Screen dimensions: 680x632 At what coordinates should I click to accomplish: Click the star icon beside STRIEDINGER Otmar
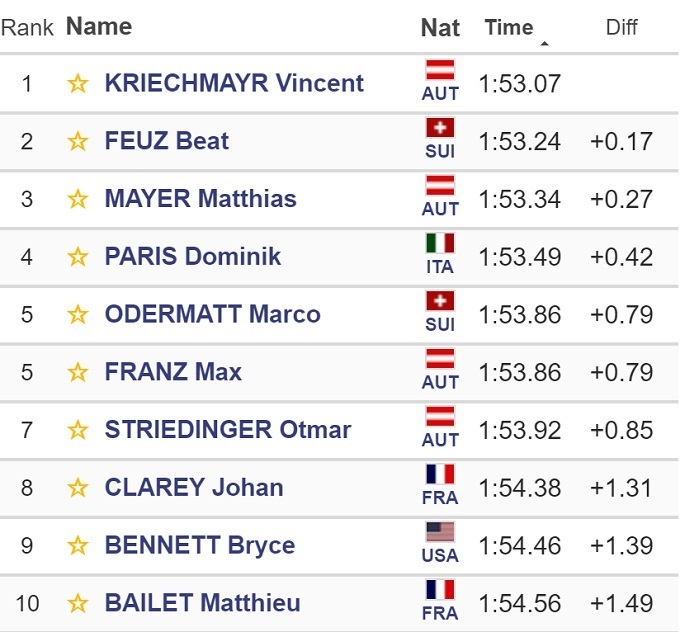[78, 431]
